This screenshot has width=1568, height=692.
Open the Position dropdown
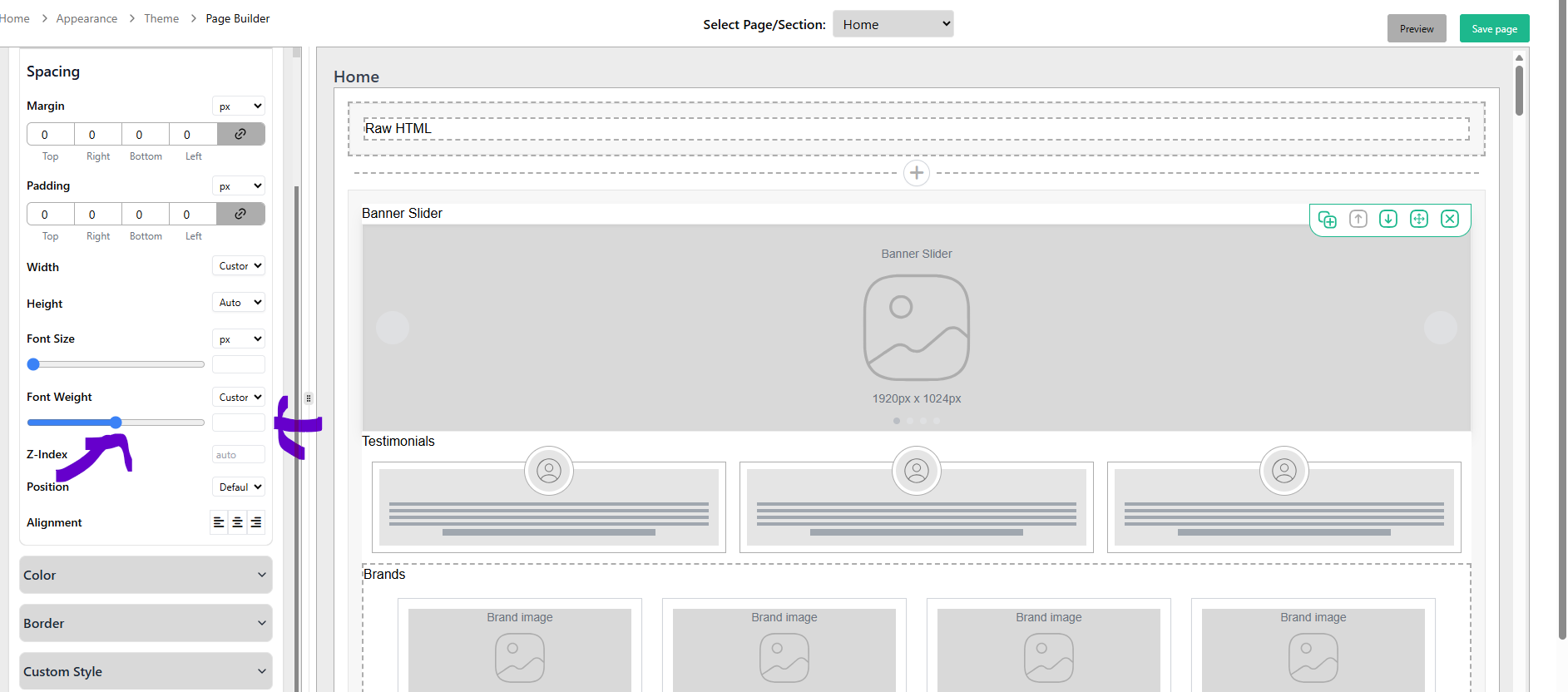[x=239, y=487]
